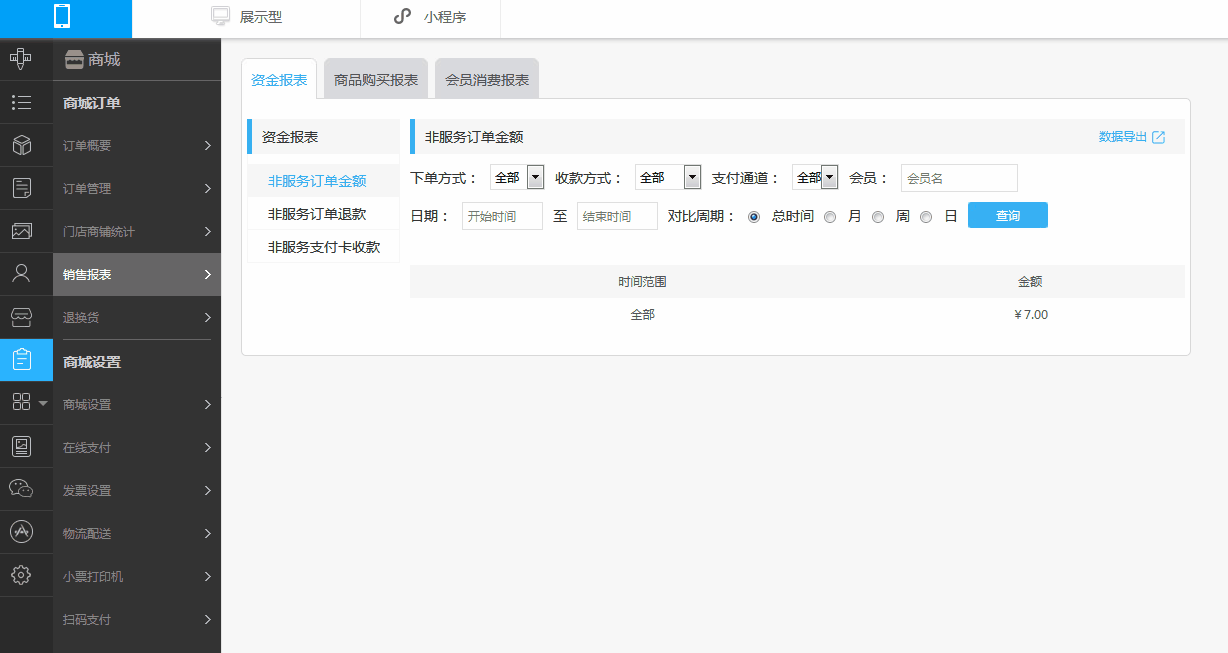Click the 会员名 member name field
Viewport: 1228px width, 653px height.
coord(959,178)
